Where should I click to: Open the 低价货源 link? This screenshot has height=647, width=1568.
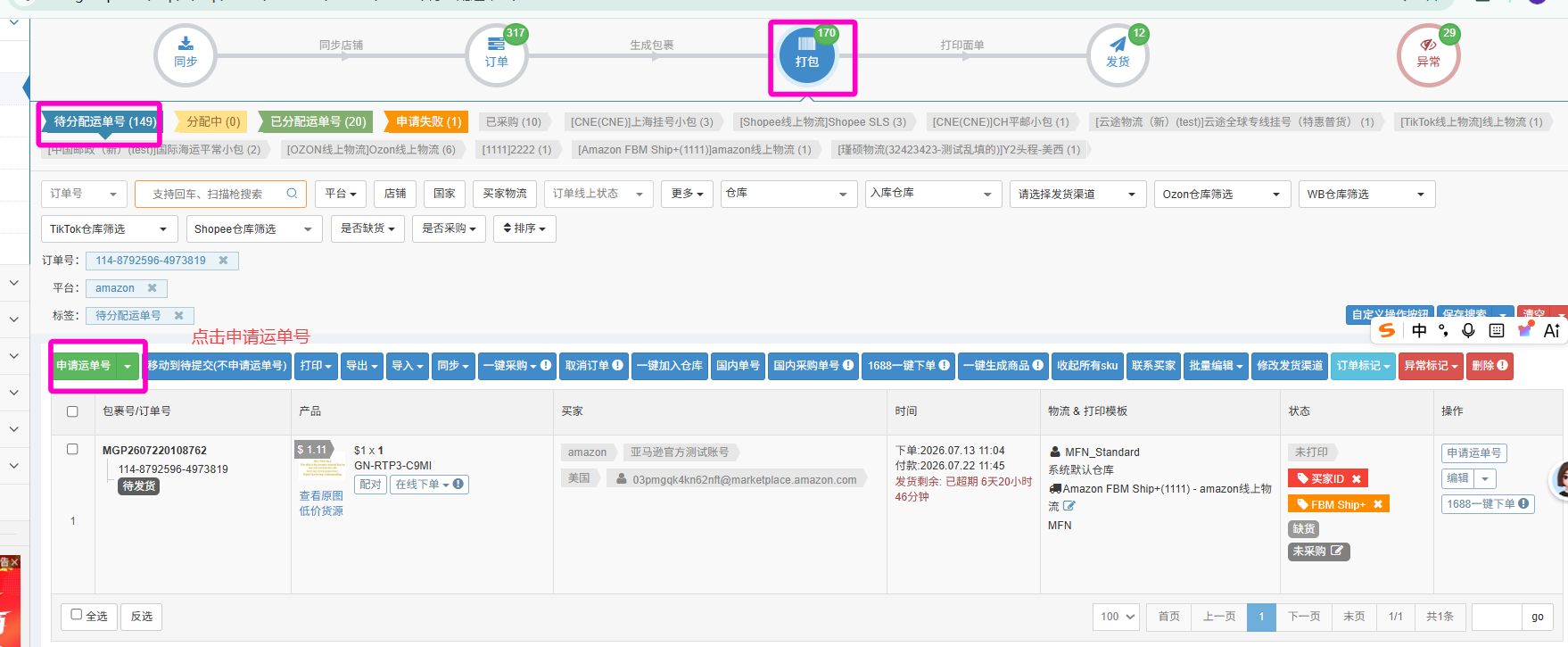pyautogui.click(x=321, y=511)
